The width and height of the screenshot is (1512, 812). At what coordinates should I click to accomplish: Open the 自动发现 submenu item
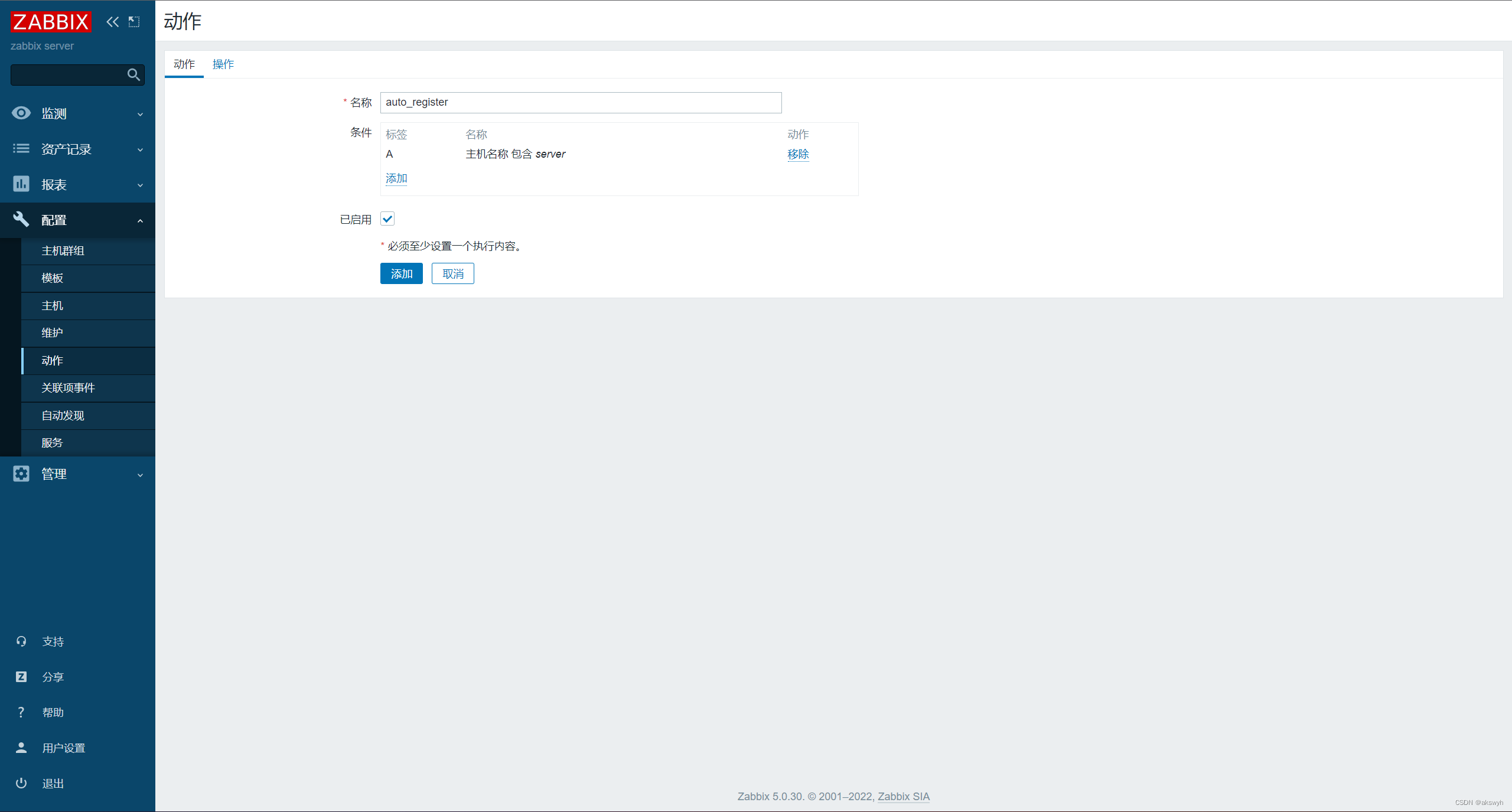88,416
